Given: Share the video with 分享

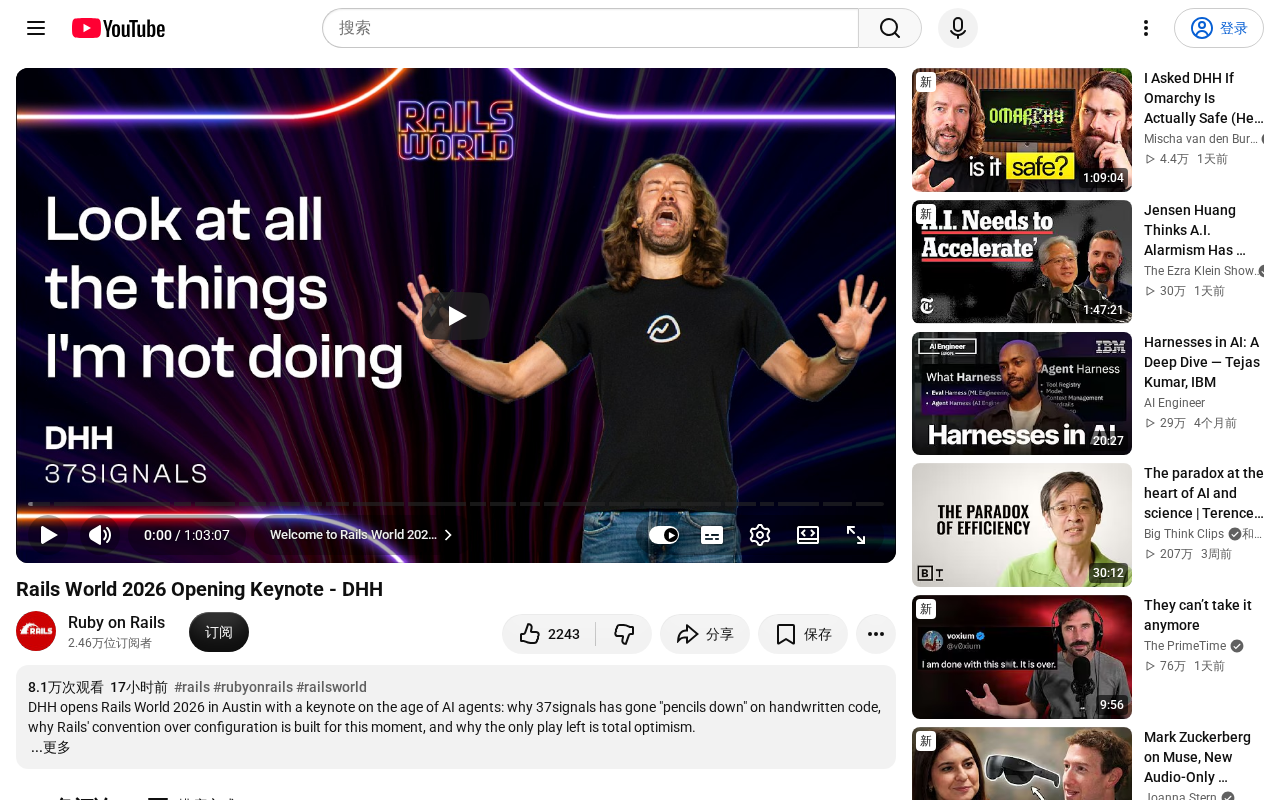Looking at the screenshot, I should coord(705,634).
